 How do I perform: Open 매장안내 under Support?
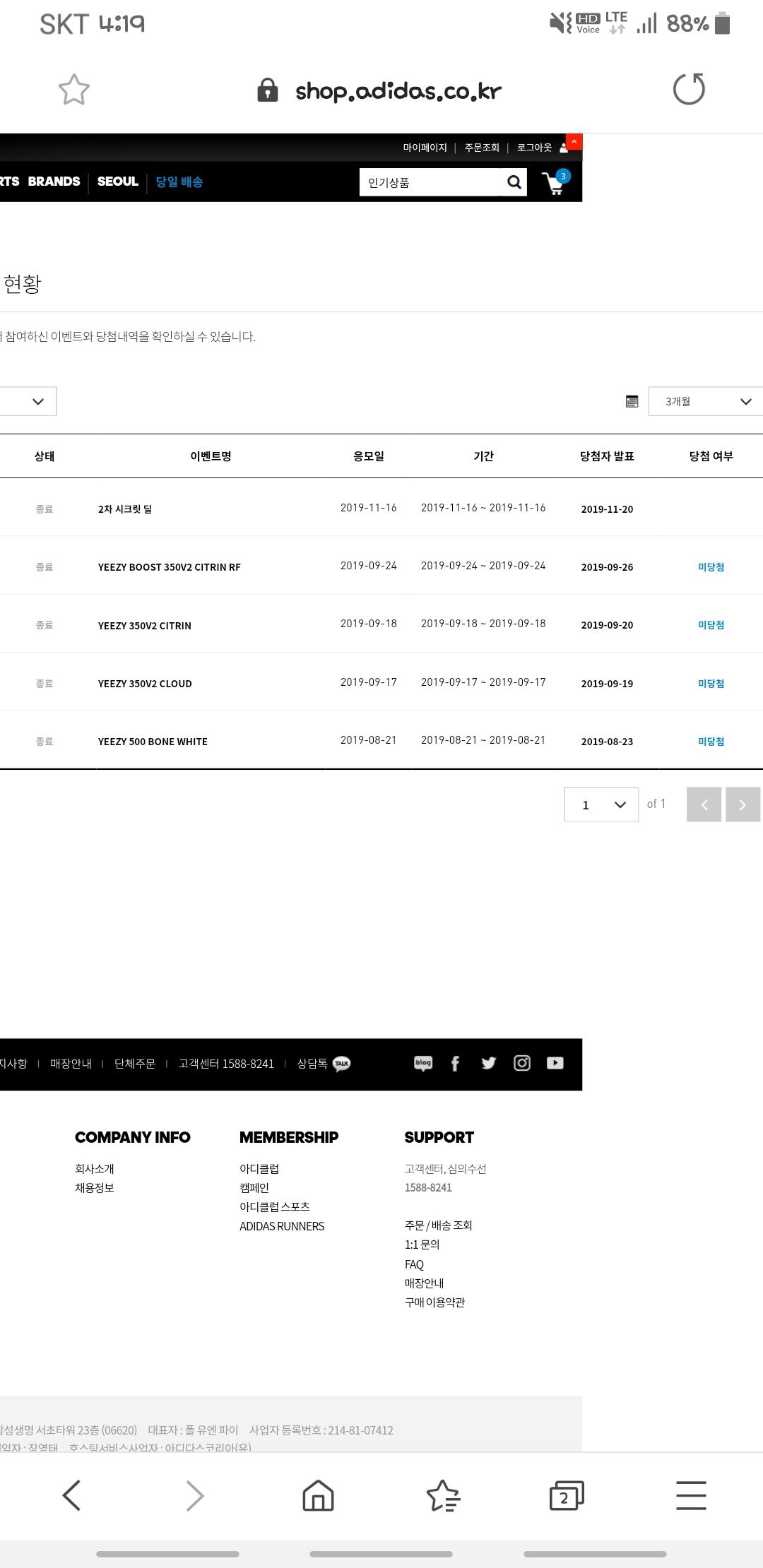[424, 1283]
